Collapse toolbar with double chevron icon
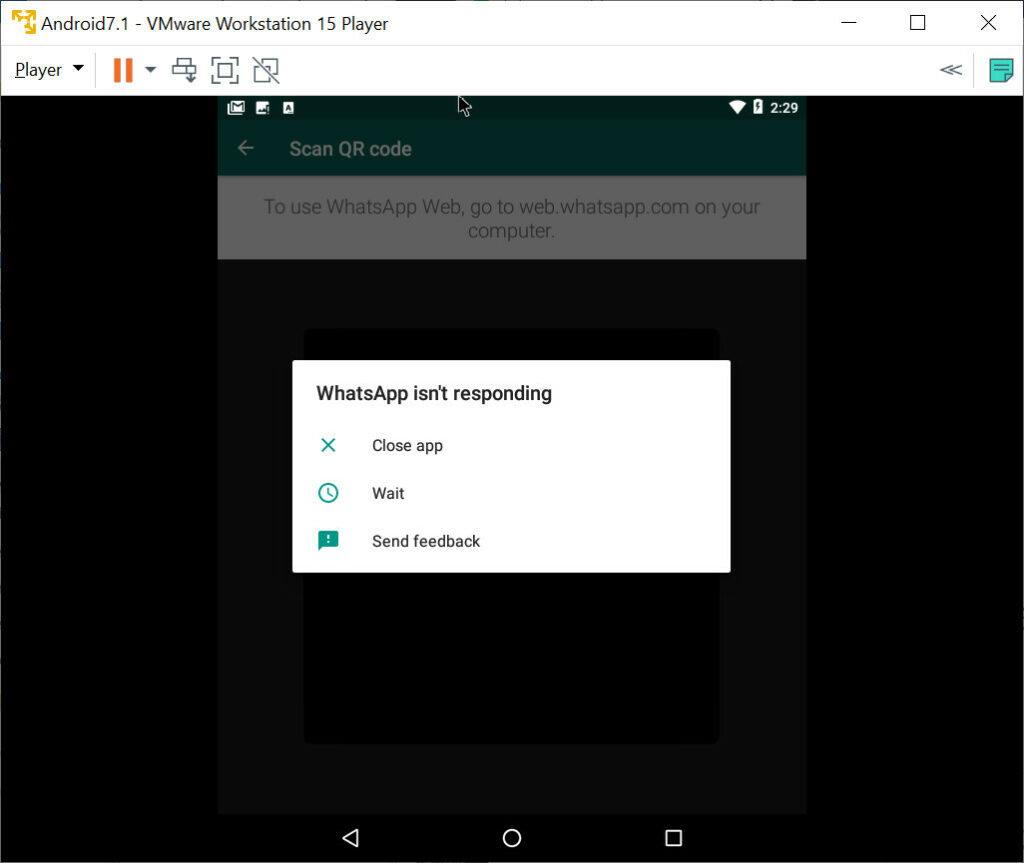Viewport: 1024px width, 863px height. tap(951, 70)
